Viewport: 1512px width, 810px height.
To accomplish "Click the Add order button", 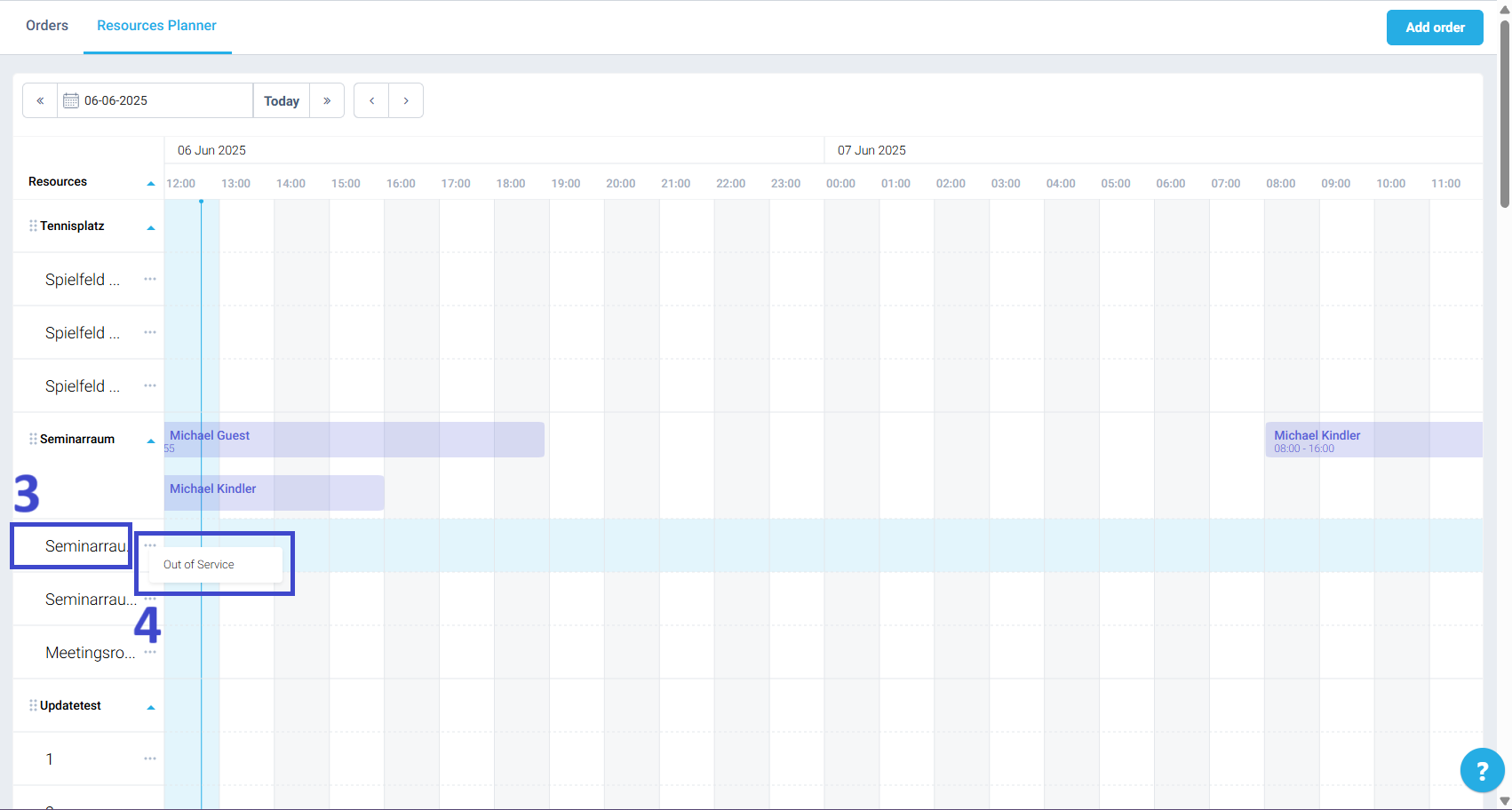I will [1435, 28].
